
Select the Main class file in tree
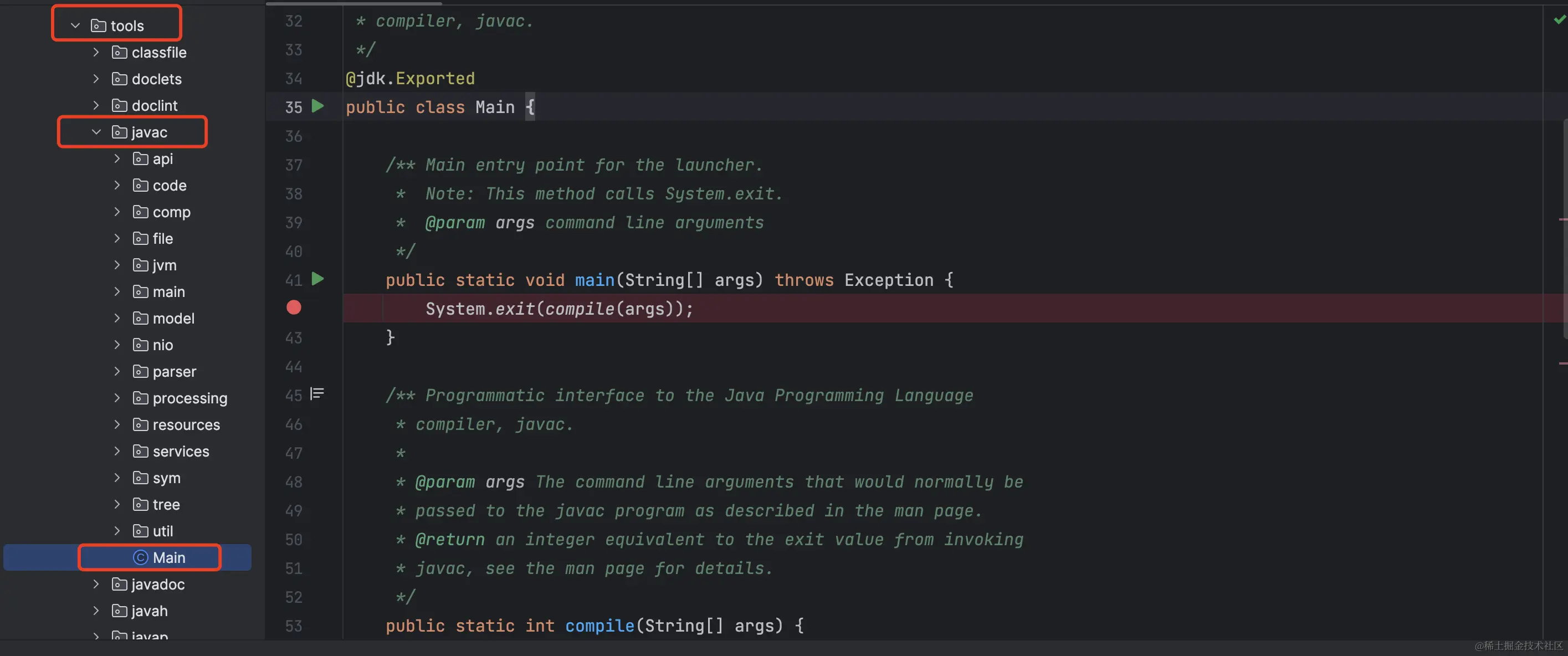[x=168, y=557]
